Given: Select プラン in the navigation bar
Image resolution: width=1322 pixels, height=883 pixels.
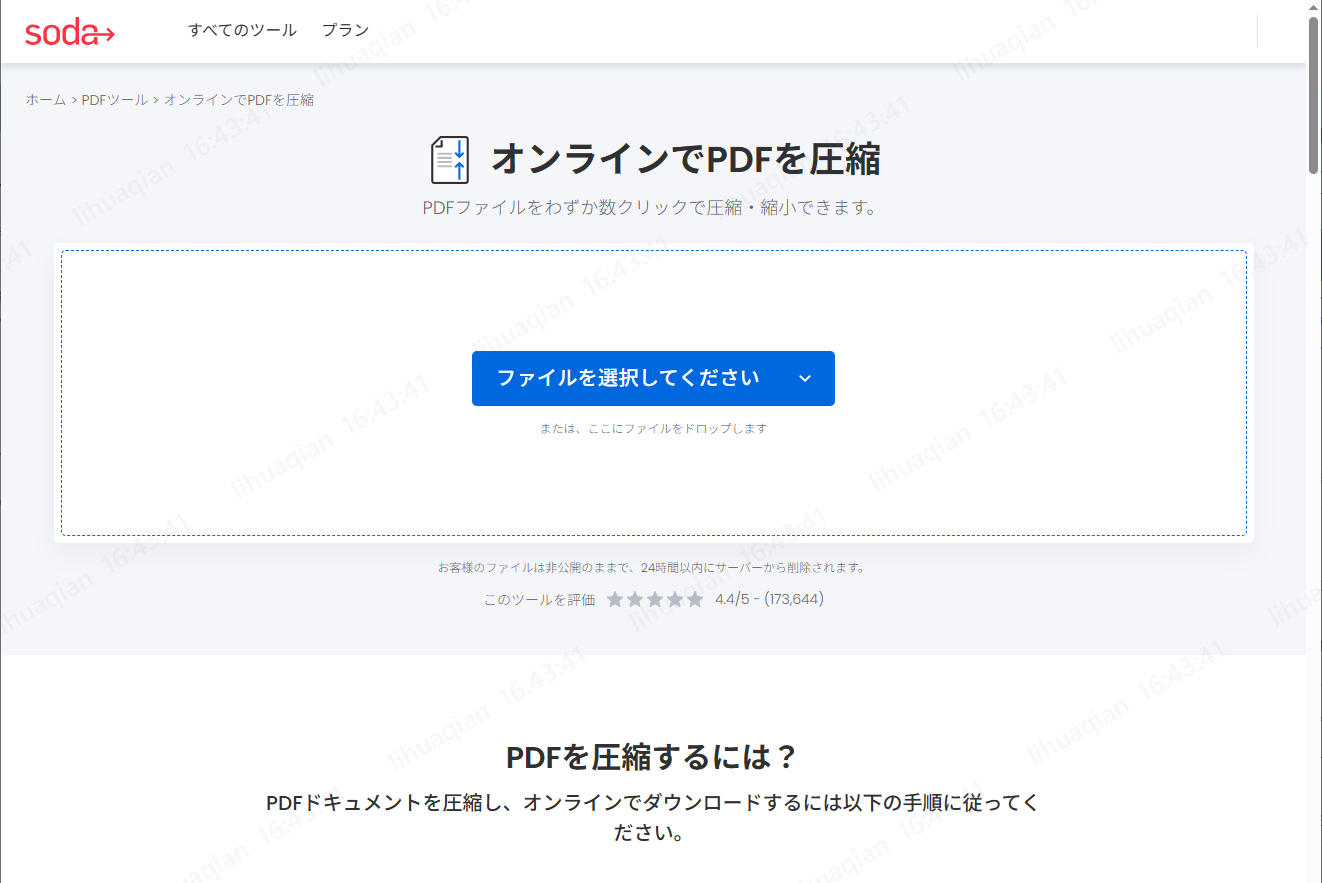Looking at the screenshot, I should [344, 30].
